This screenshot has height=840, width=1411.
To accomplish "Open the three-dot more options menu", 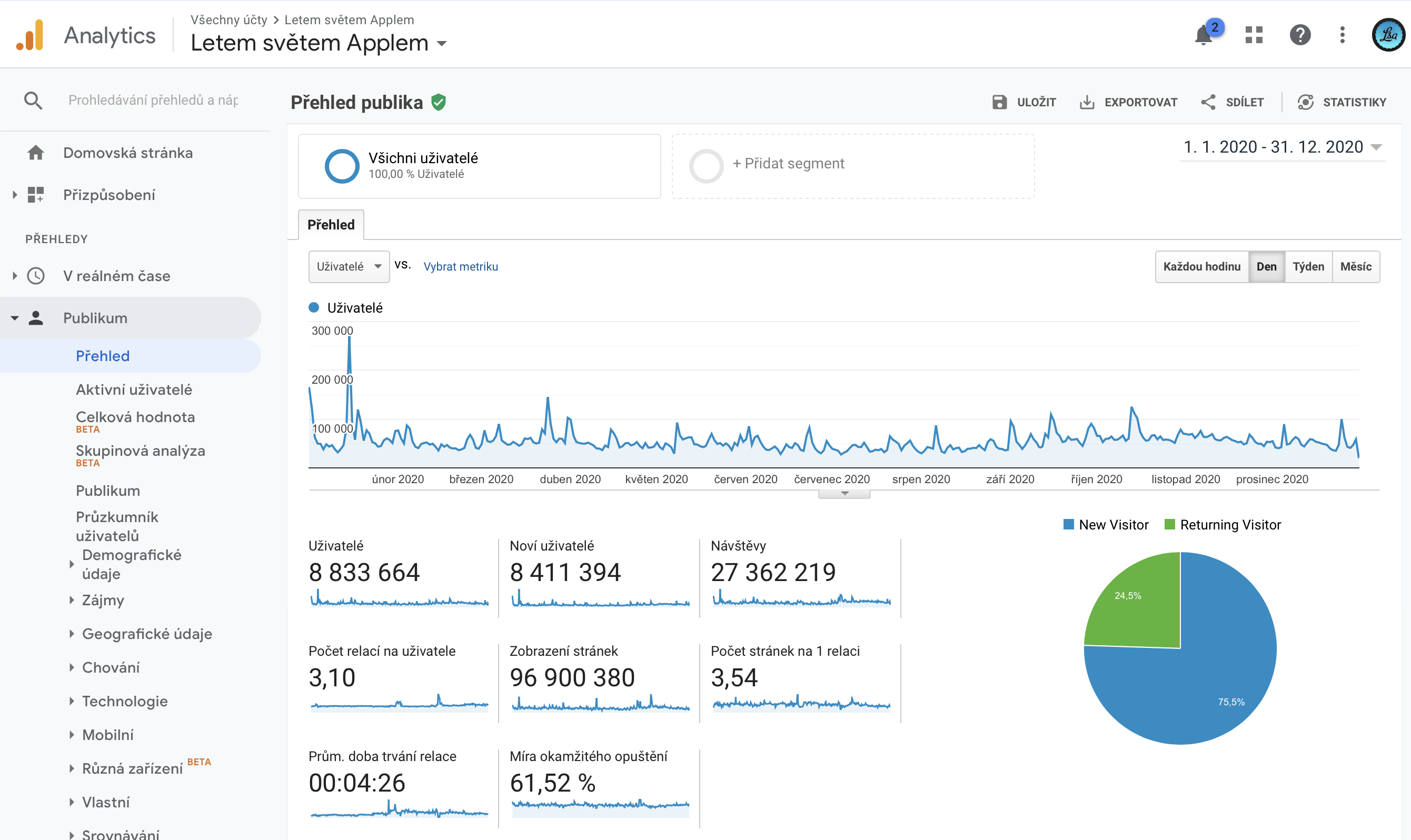I will 1342,35.
